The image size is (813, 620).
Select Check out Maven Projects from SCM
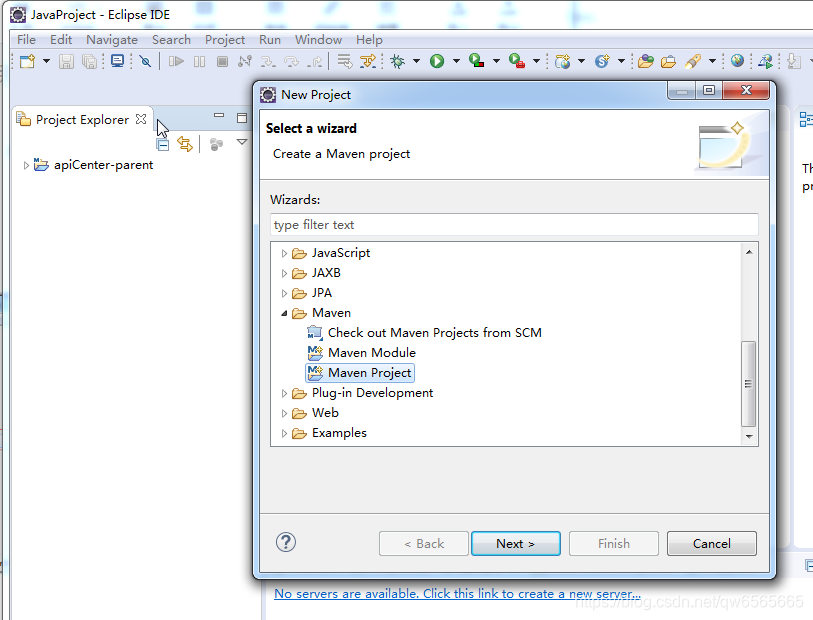(434, 332)
